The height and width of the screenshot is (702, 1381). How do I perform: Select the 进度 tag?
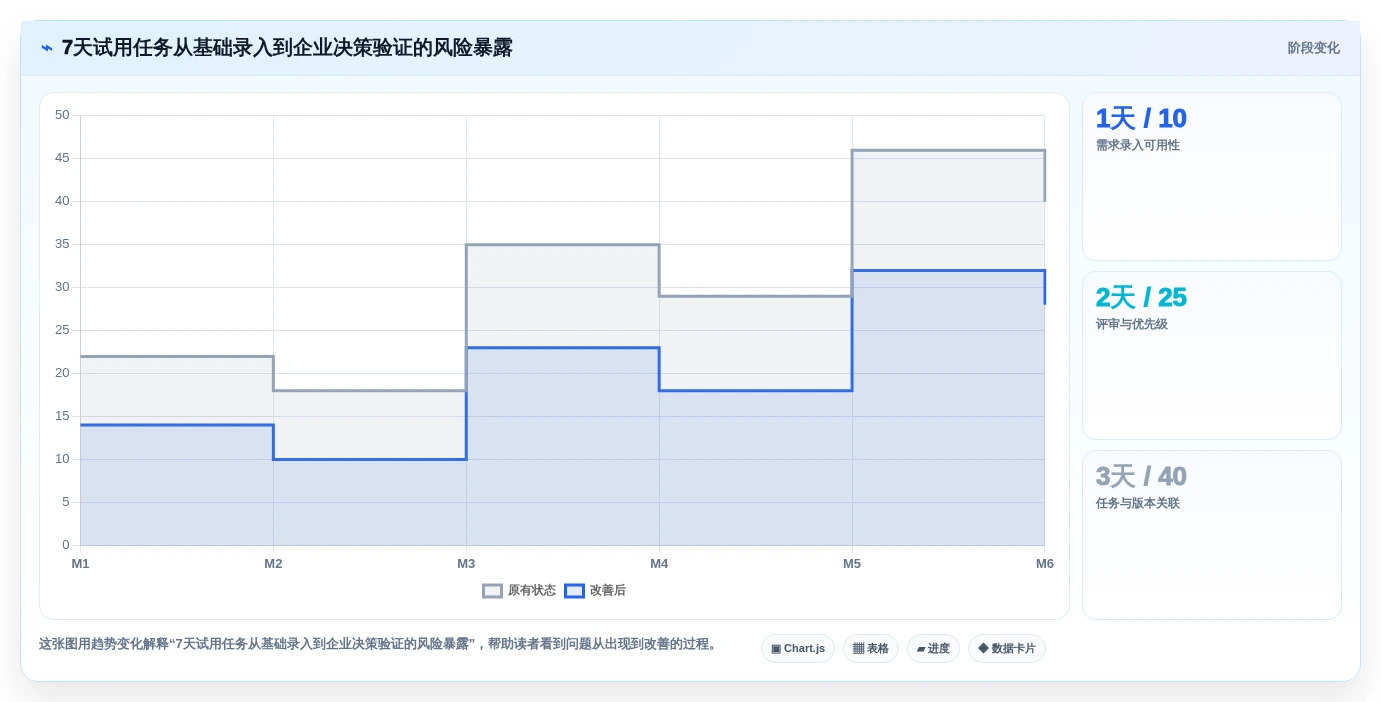pyautogui.click(x=933, y=648)
